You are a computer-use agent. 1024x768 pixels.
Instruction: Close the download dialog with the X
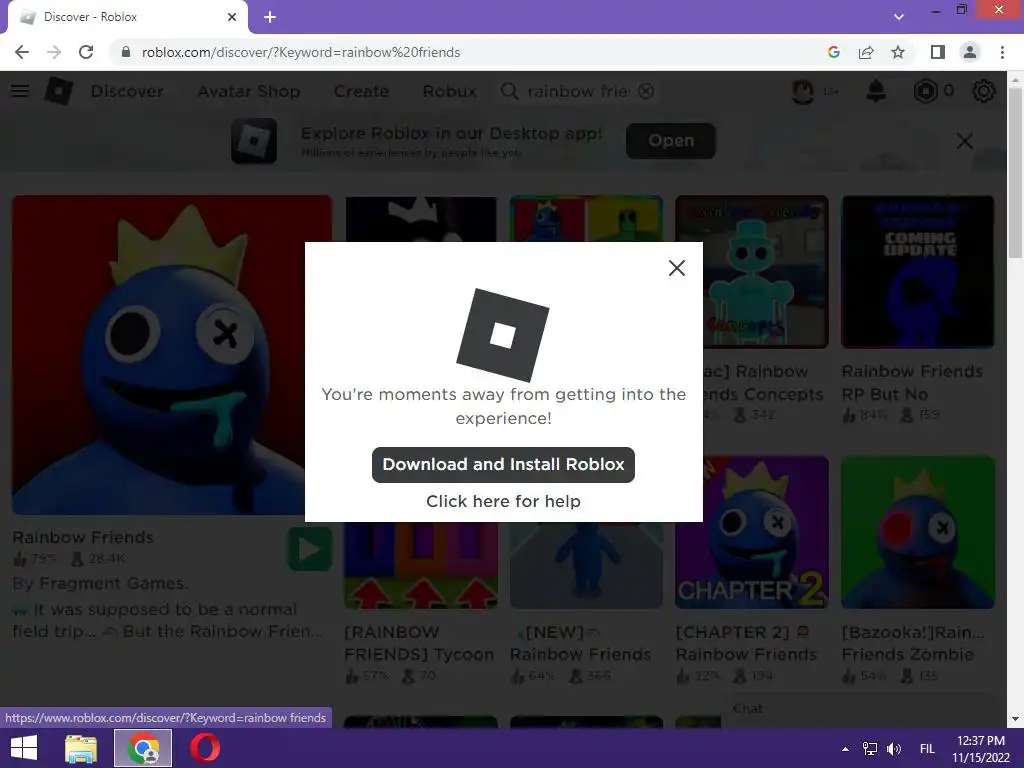[x=677, y=268]
